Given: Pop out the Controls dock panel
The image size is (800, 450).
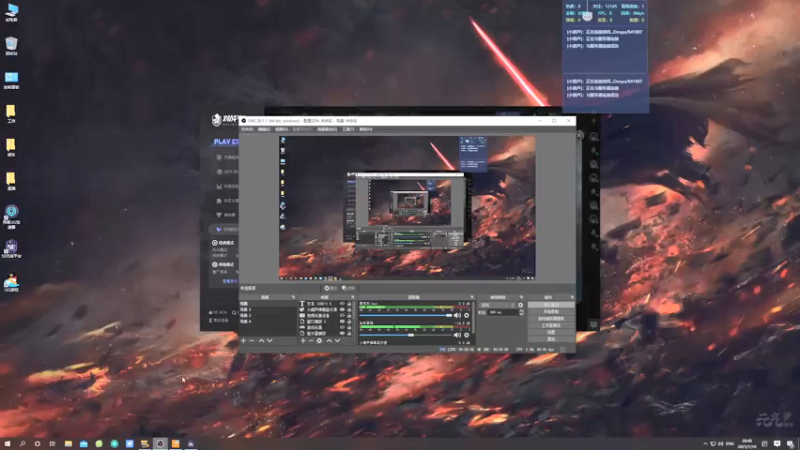Looking at the screenshot, I should (x=572, y=297).
